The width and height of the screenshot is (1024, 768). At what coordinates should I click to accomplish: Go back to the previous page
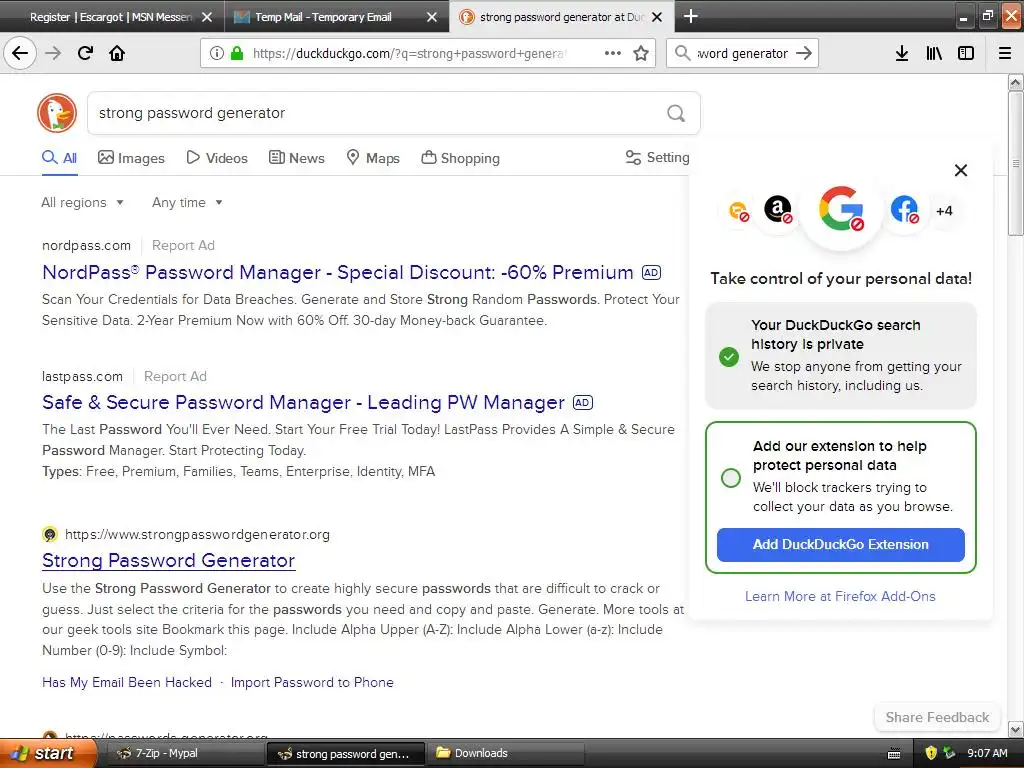click(x=20, y=53)
